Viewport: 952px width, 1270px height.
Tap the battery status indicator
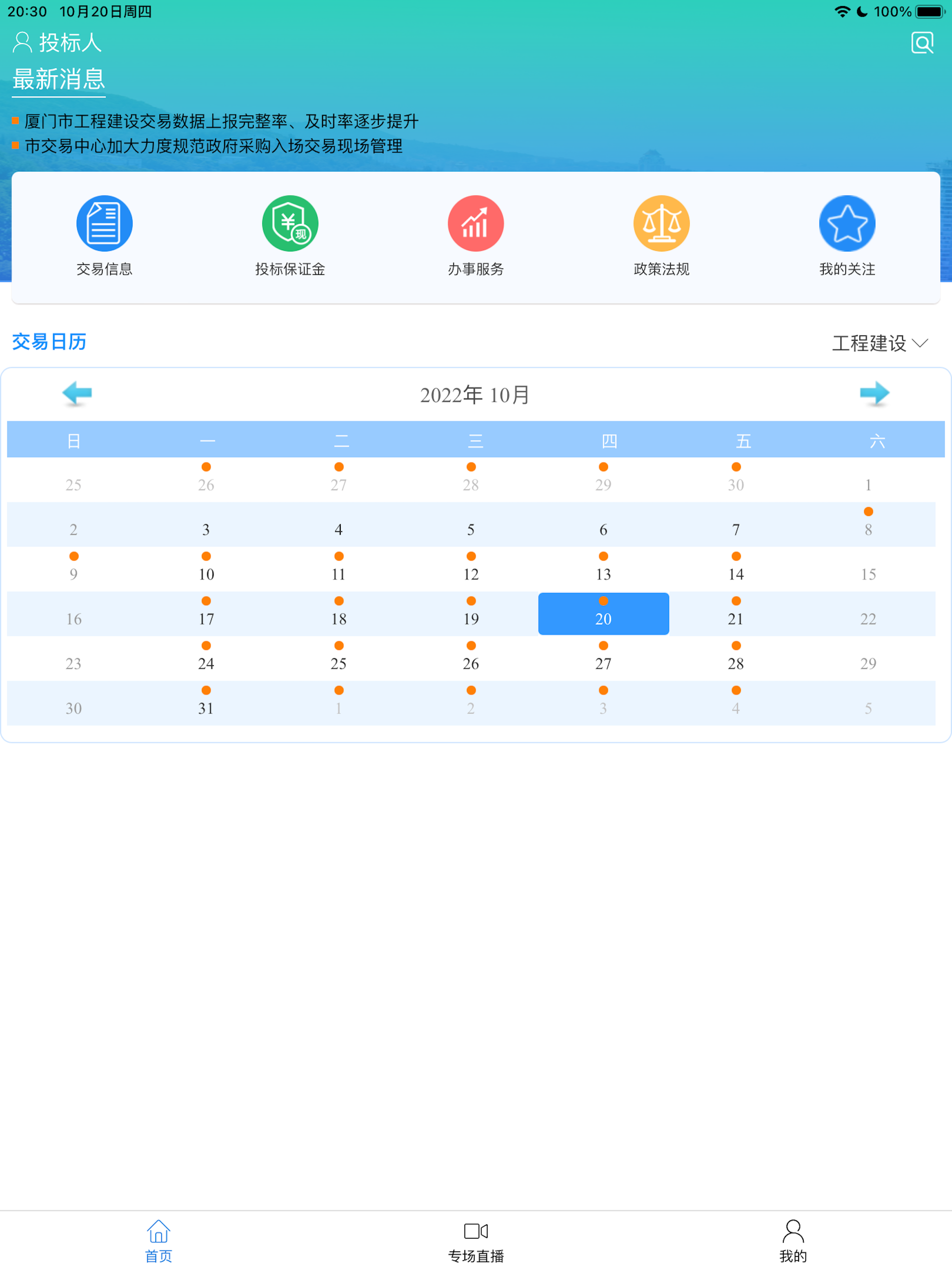pos(930,12)
